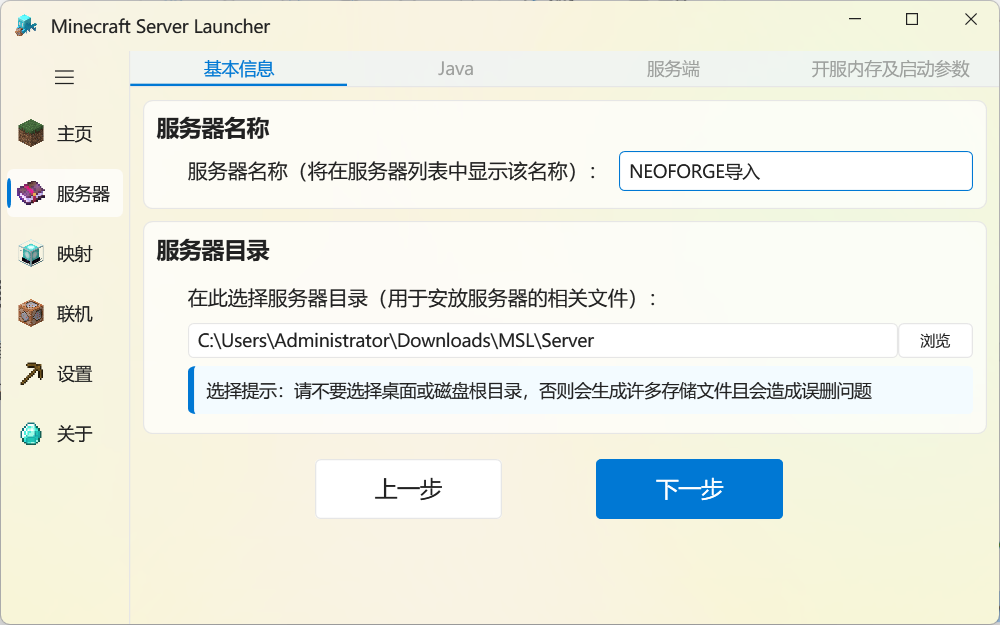Click the Minecraft Server Launcher title bar logo

pyautogui.click(x=26, y=26)
